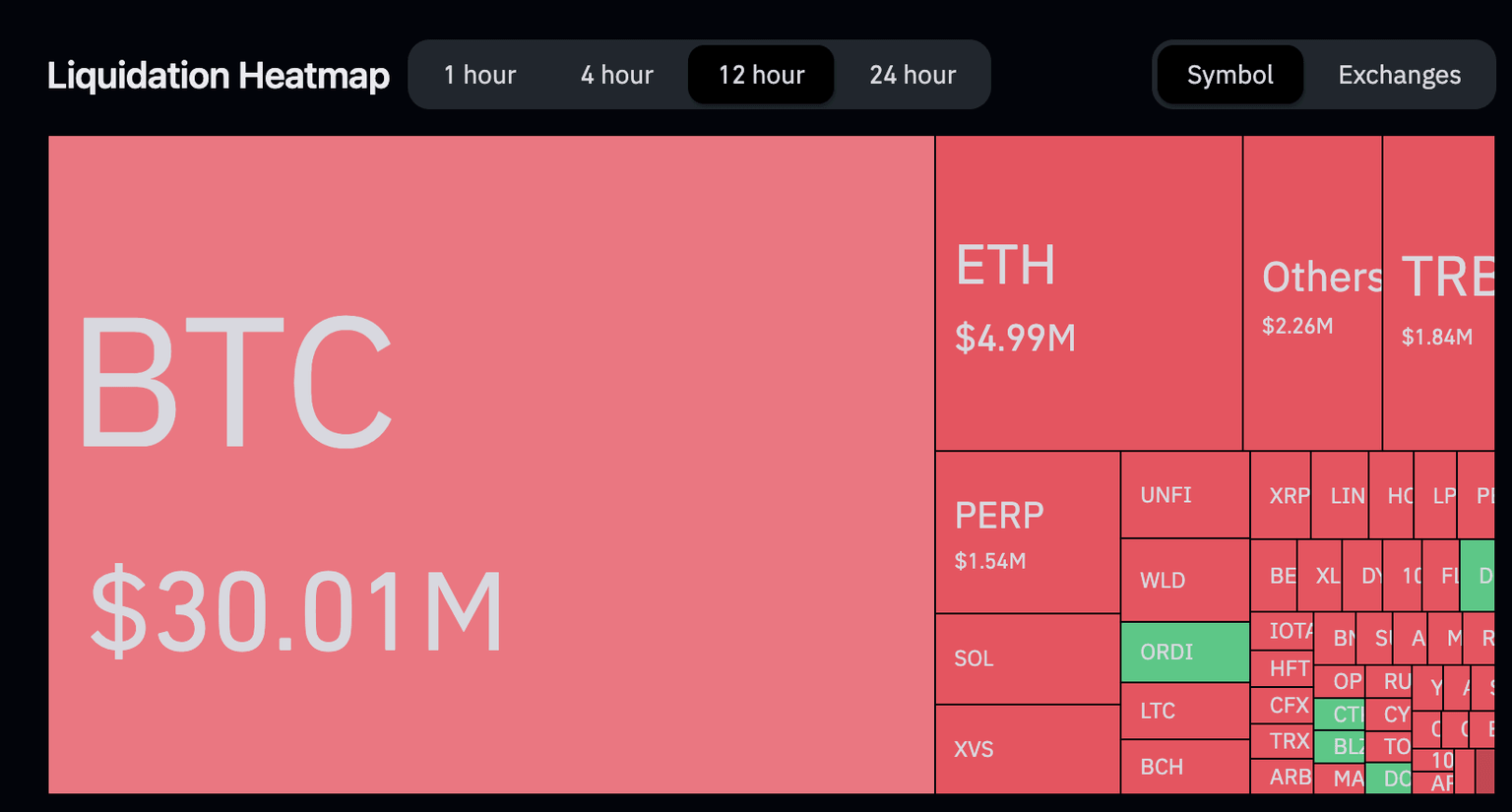Select the 1 hour timeframe
The height and width of the screenshot is (812, 1512).
click(x=479, y=75)
